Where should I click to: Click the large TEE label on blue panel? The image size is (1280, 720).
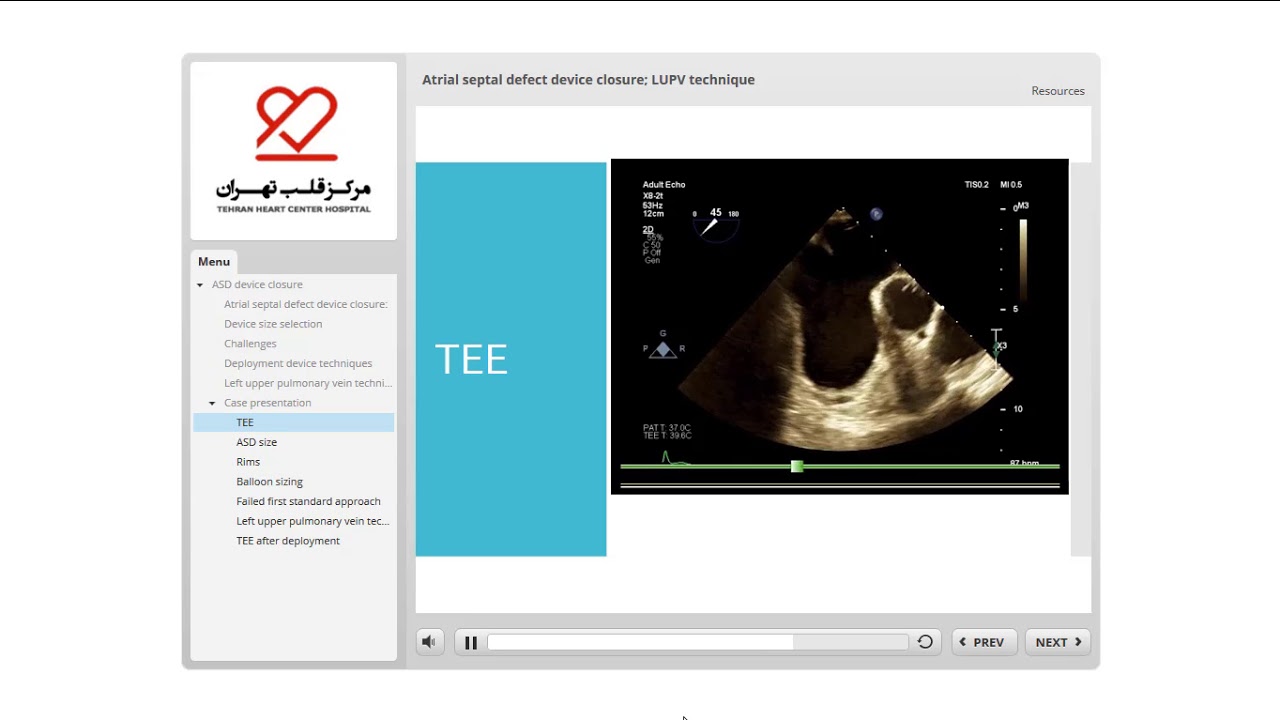point(471,360)
